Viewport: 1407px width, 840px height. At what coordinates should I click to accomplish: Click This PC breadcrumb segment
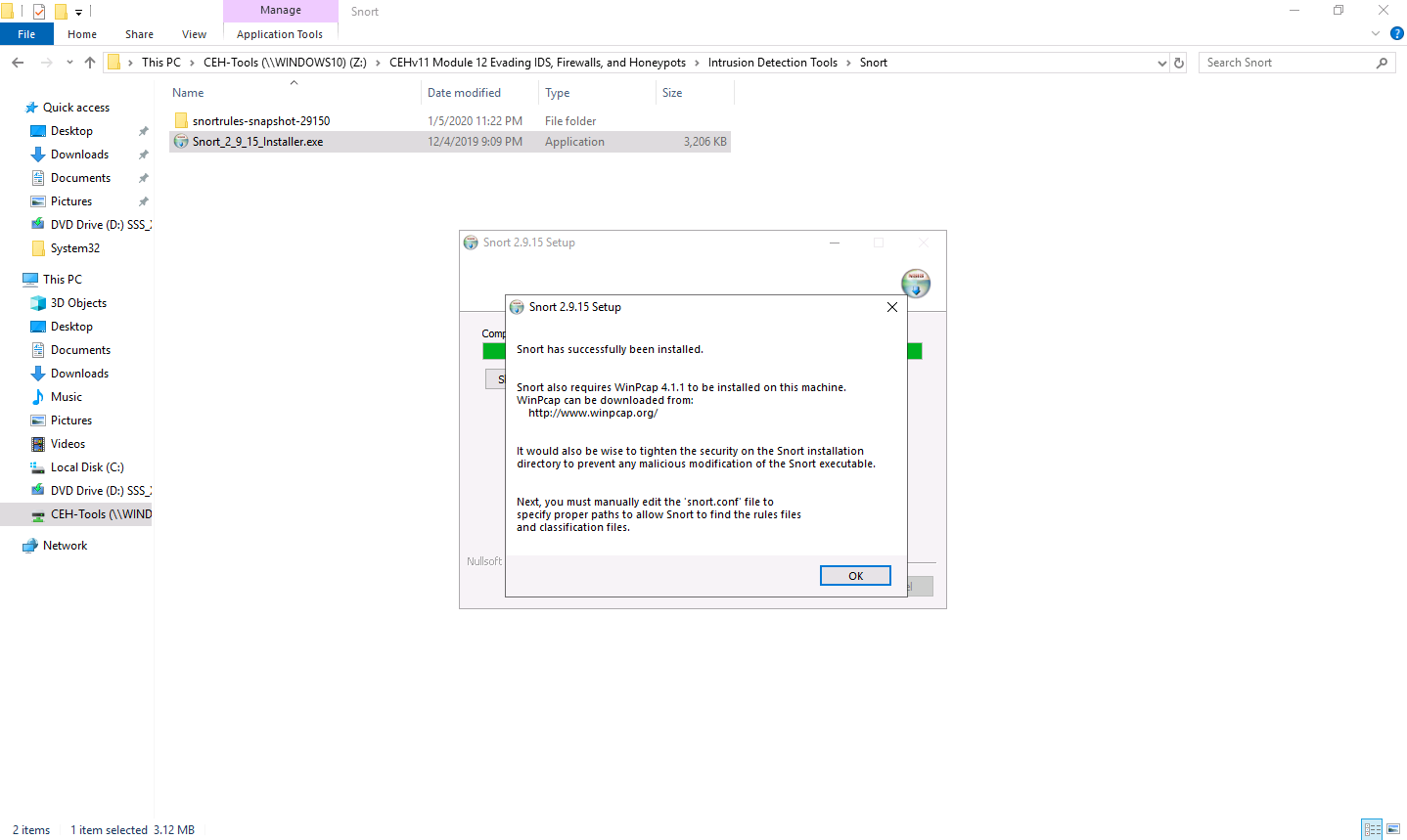161,63
